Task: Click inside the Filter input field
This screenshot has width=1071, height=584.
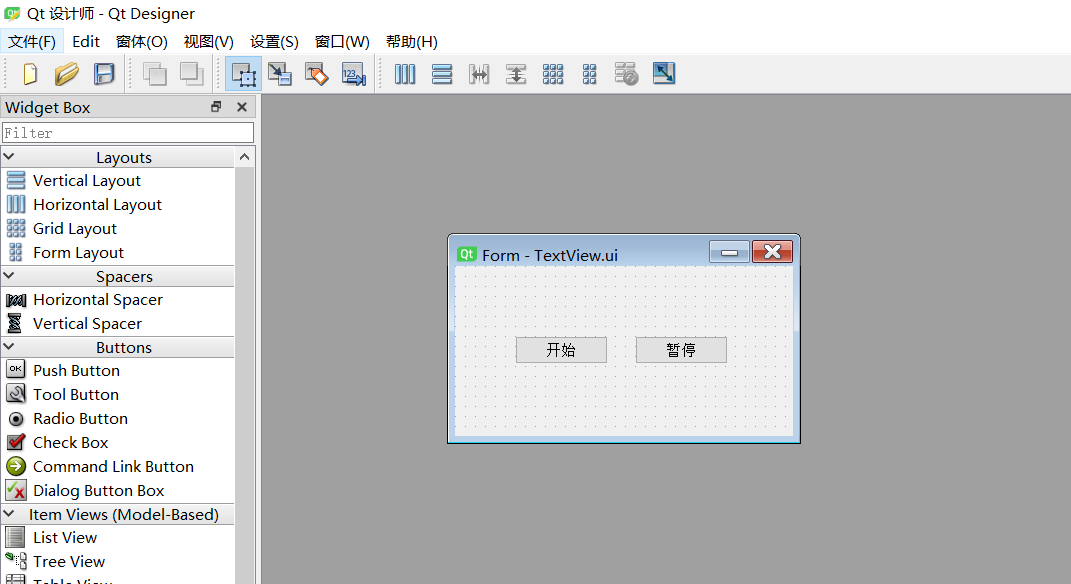Action: point(128,132)
